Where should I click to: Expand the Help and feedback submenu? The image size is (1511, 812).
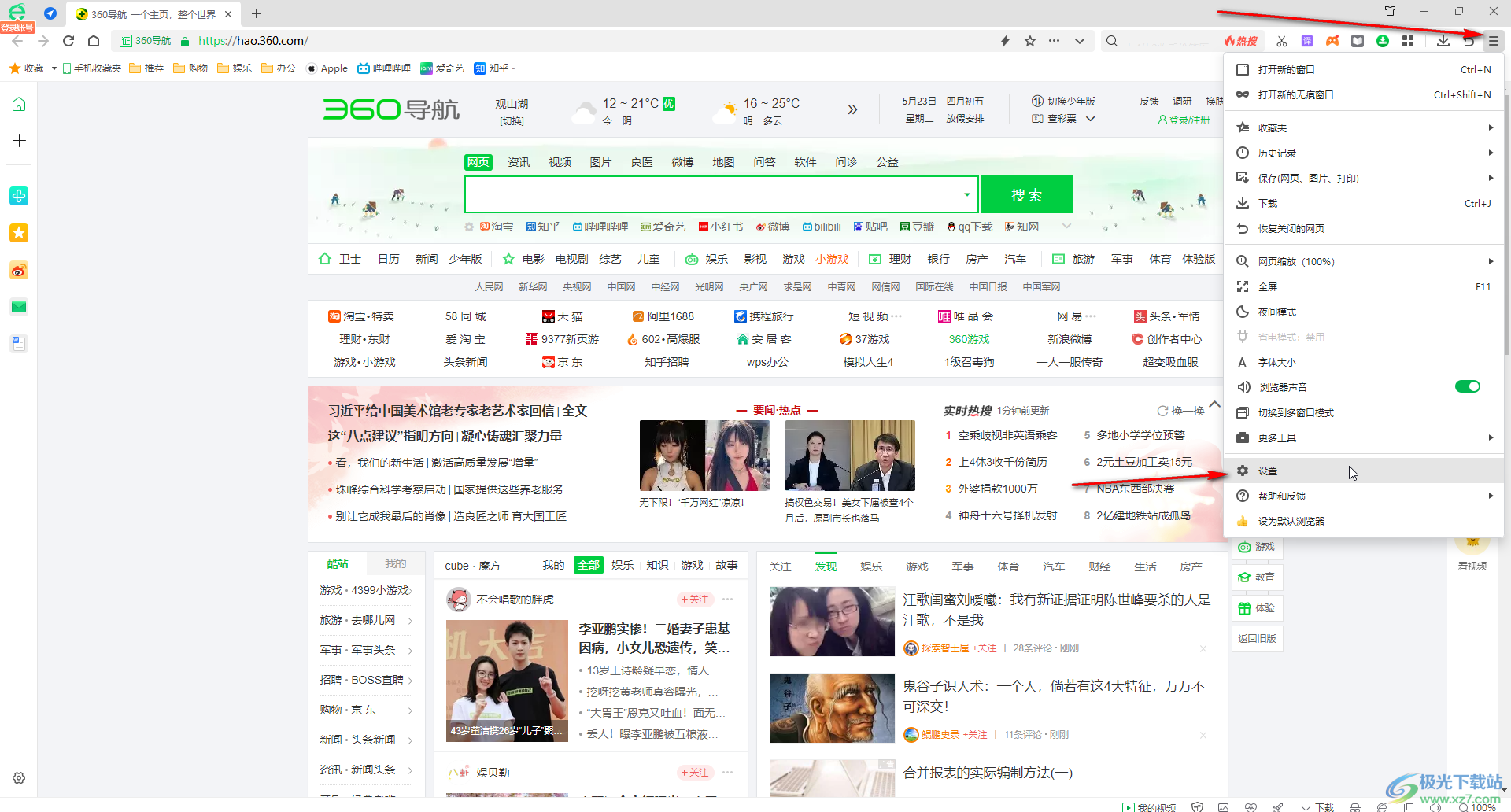coord(1364,496)
